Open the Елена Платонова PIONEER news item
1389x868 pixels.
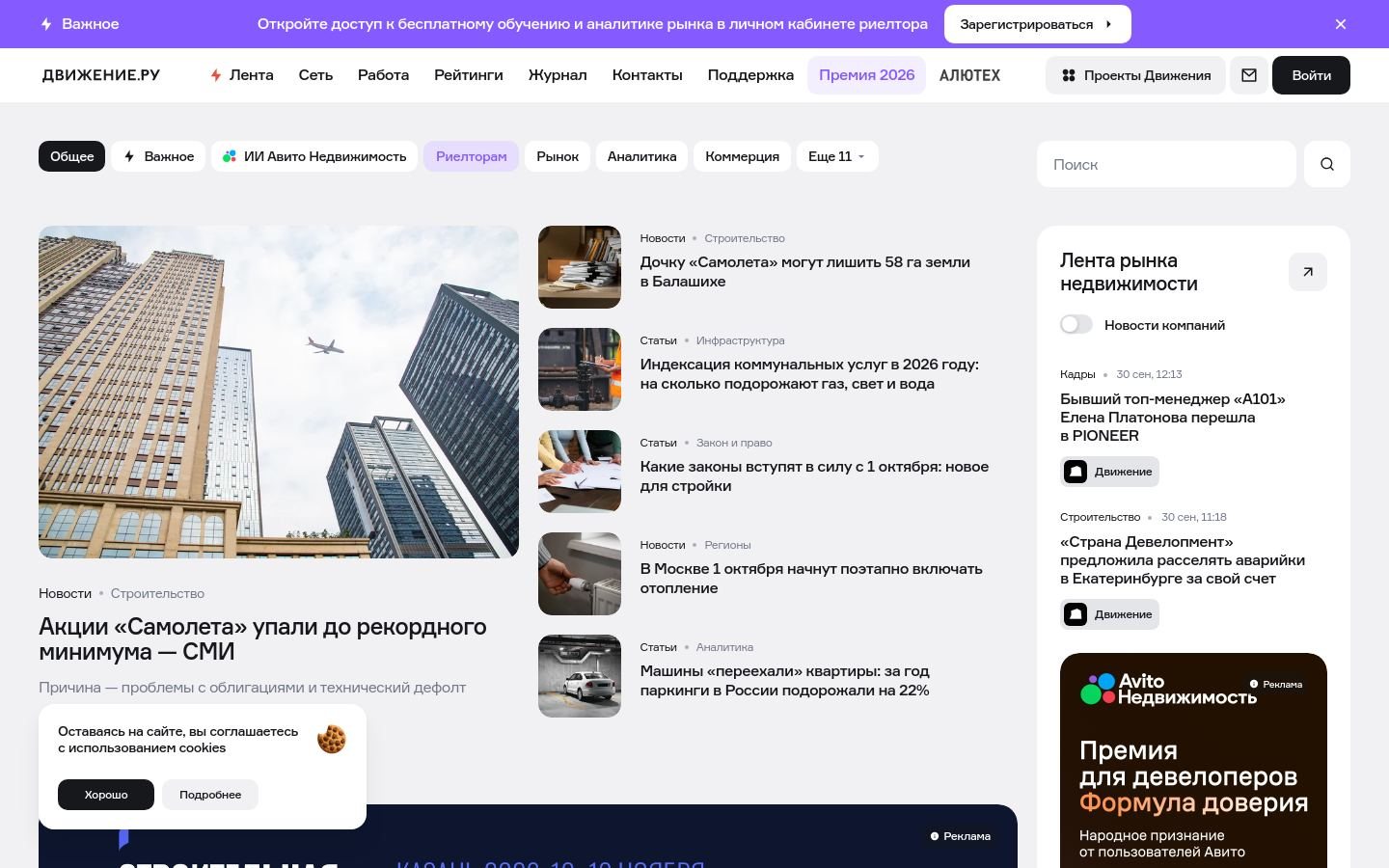point(1173,417)
